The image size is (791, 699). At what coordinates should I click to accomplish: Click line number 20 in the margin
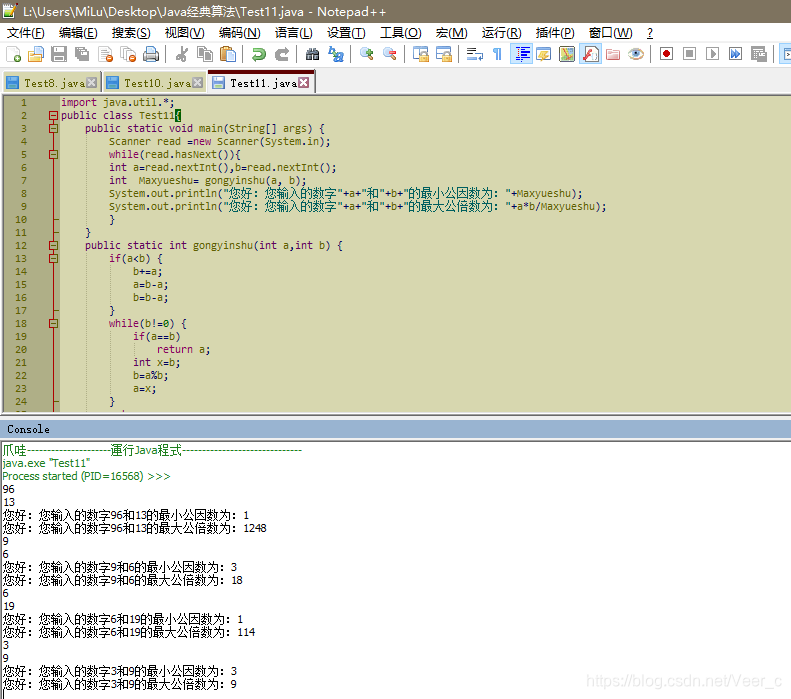(21, 350)
